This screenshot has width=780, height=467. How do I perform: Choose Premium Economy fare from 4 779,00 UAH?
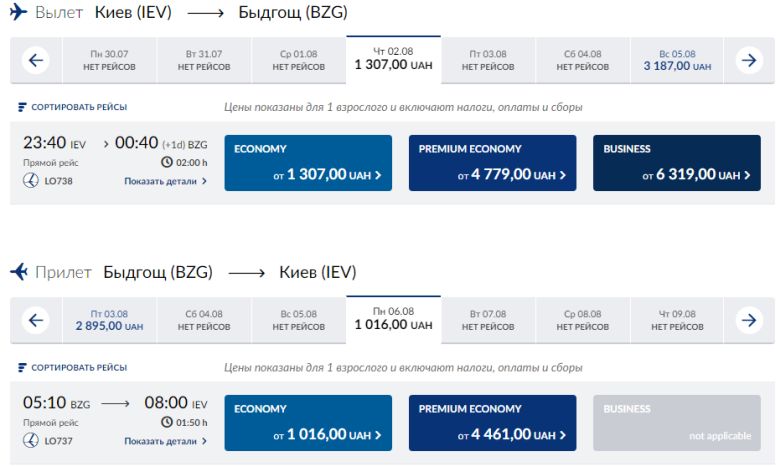click(x=492, y=163)
